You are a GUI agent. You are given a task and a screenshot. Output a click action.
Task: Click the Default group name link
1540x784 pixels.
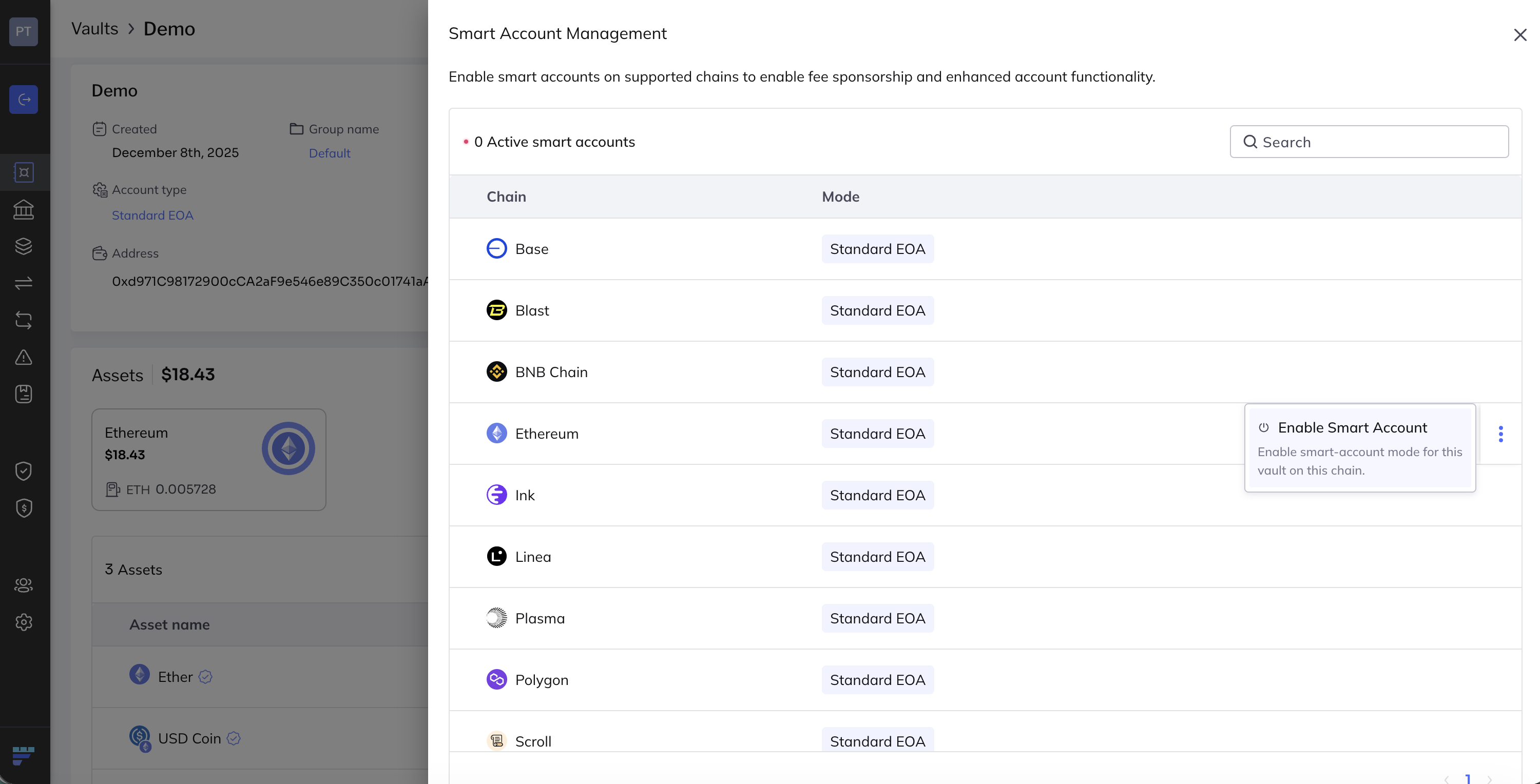tap(330, 153)
